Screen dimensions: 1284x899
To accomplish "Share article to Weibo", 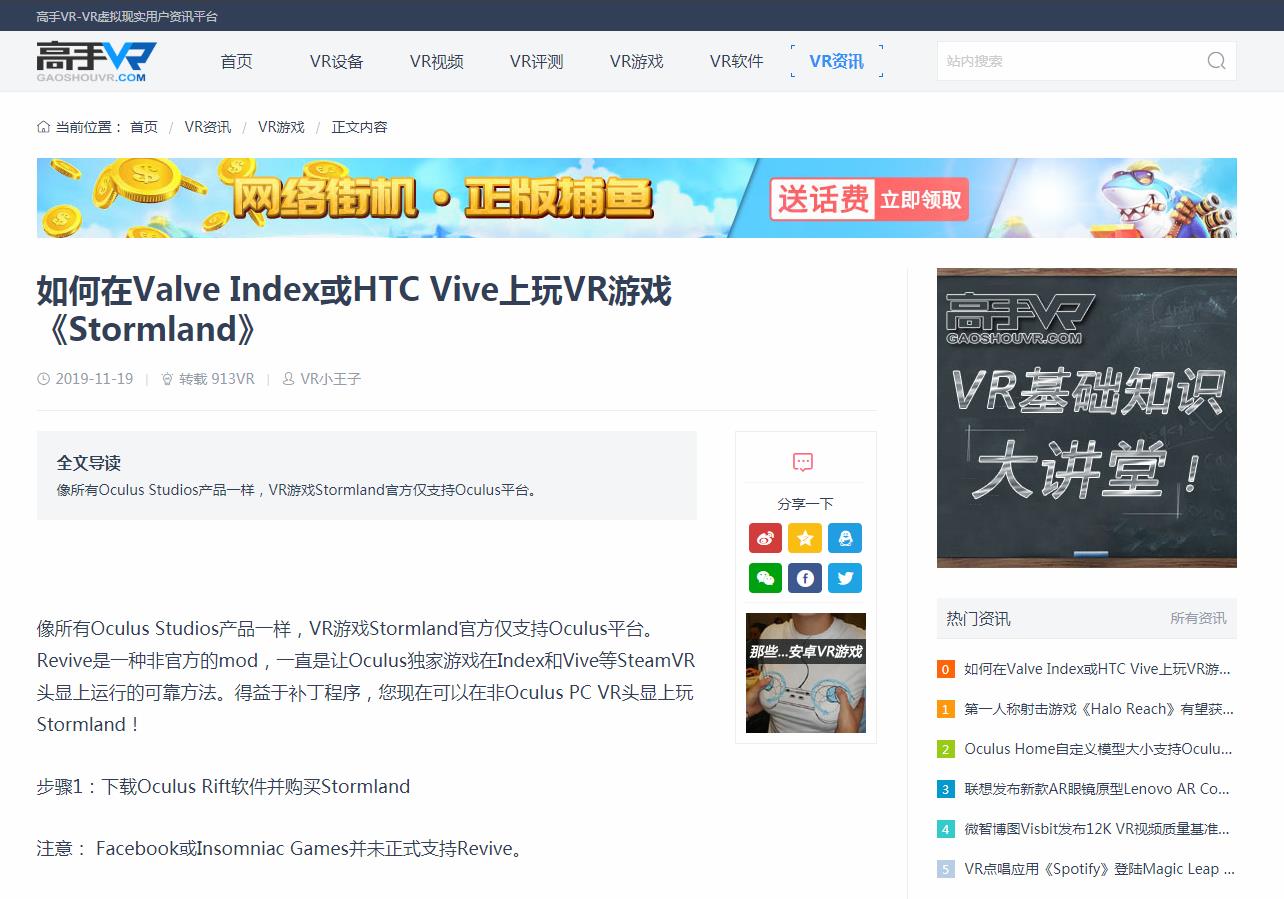I will click(765, 538).
